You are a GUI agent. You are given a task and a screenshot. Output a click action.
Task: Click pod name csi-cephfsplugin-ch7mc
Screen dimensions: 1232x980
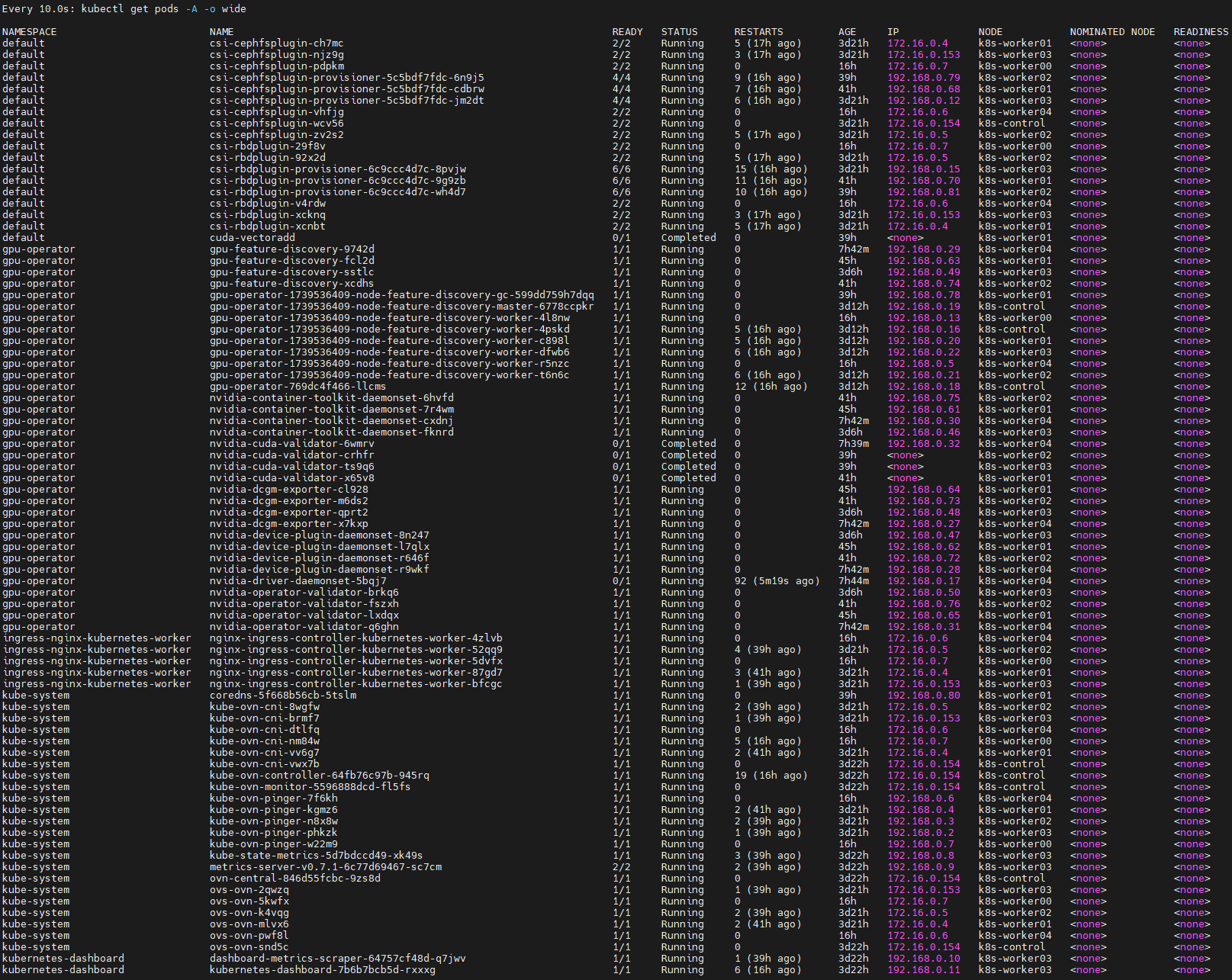276,43
